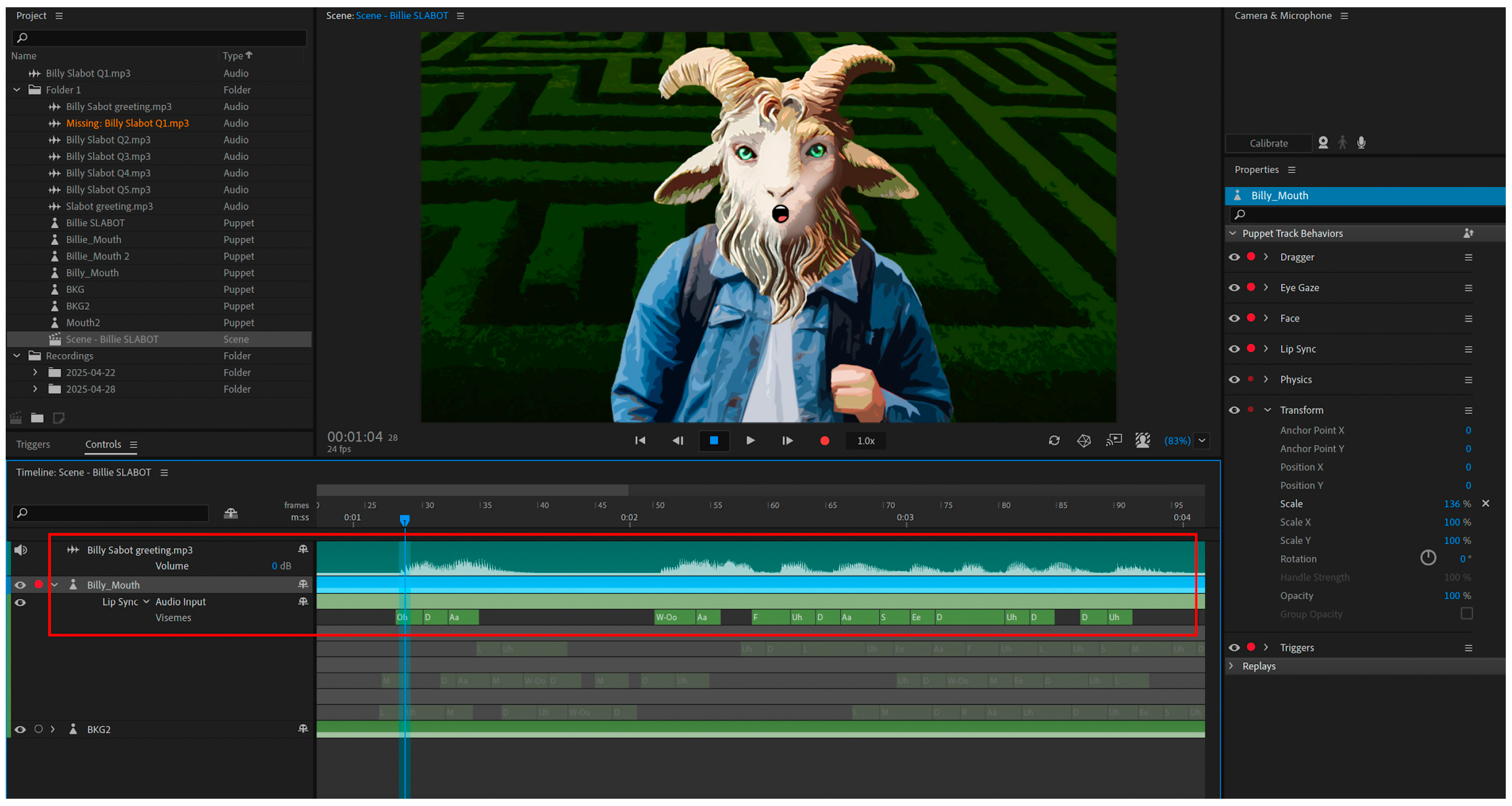
Task: Click the Refresh Scene icon
Action: [1054, 441]
